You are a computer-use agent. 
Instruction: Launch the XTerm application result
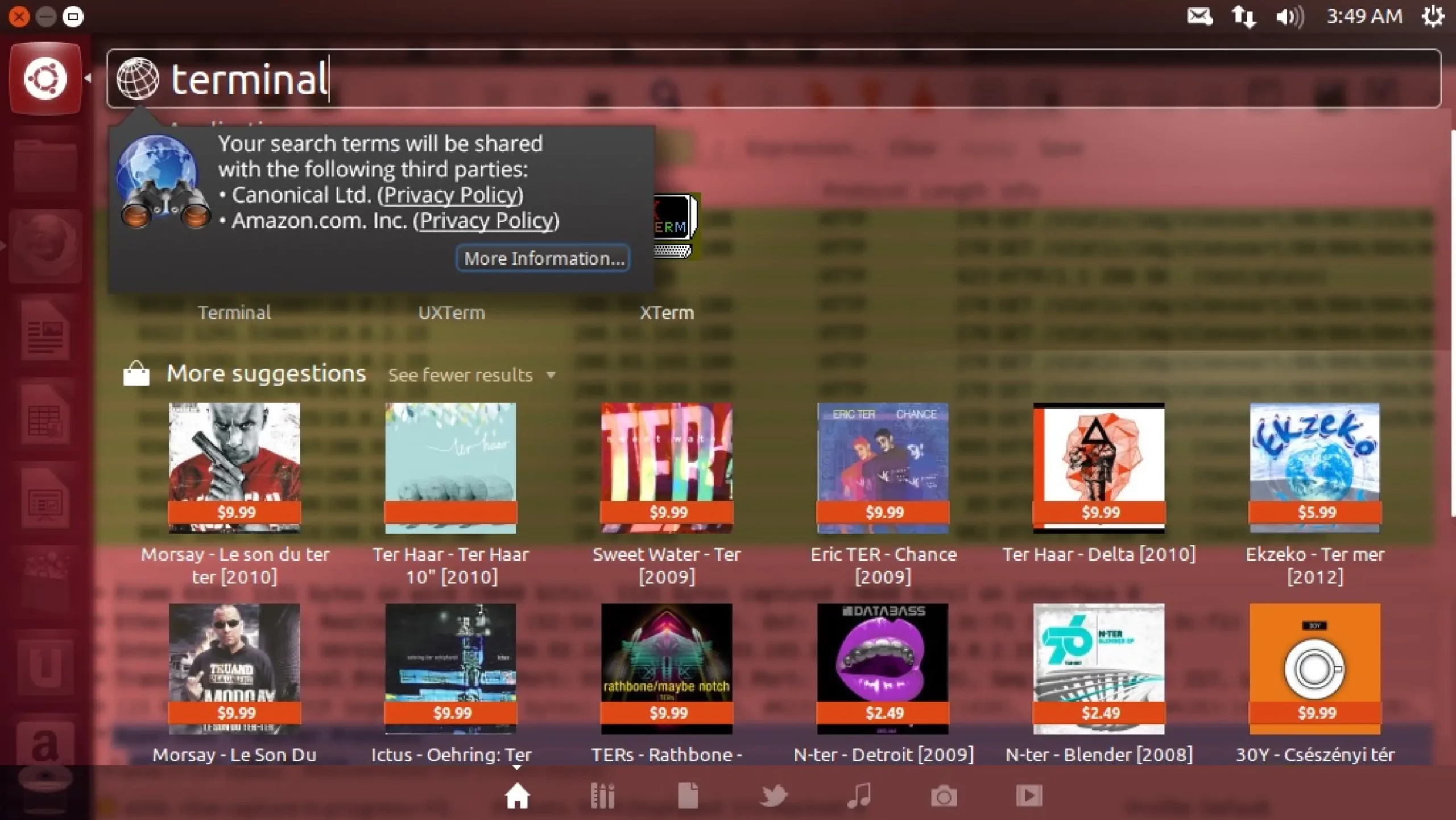click(667, 312)
